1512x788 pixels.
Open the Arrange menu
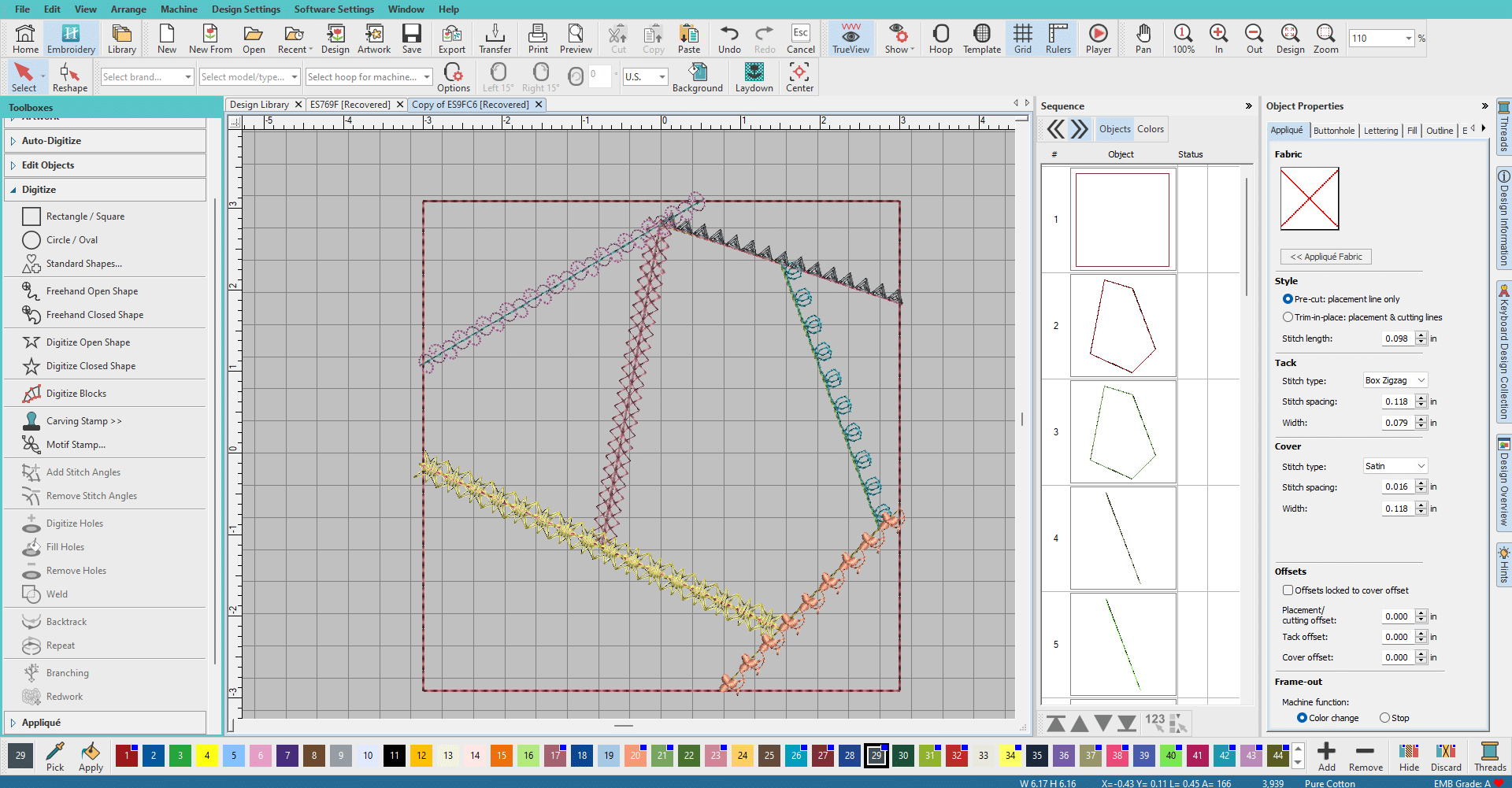128,9
